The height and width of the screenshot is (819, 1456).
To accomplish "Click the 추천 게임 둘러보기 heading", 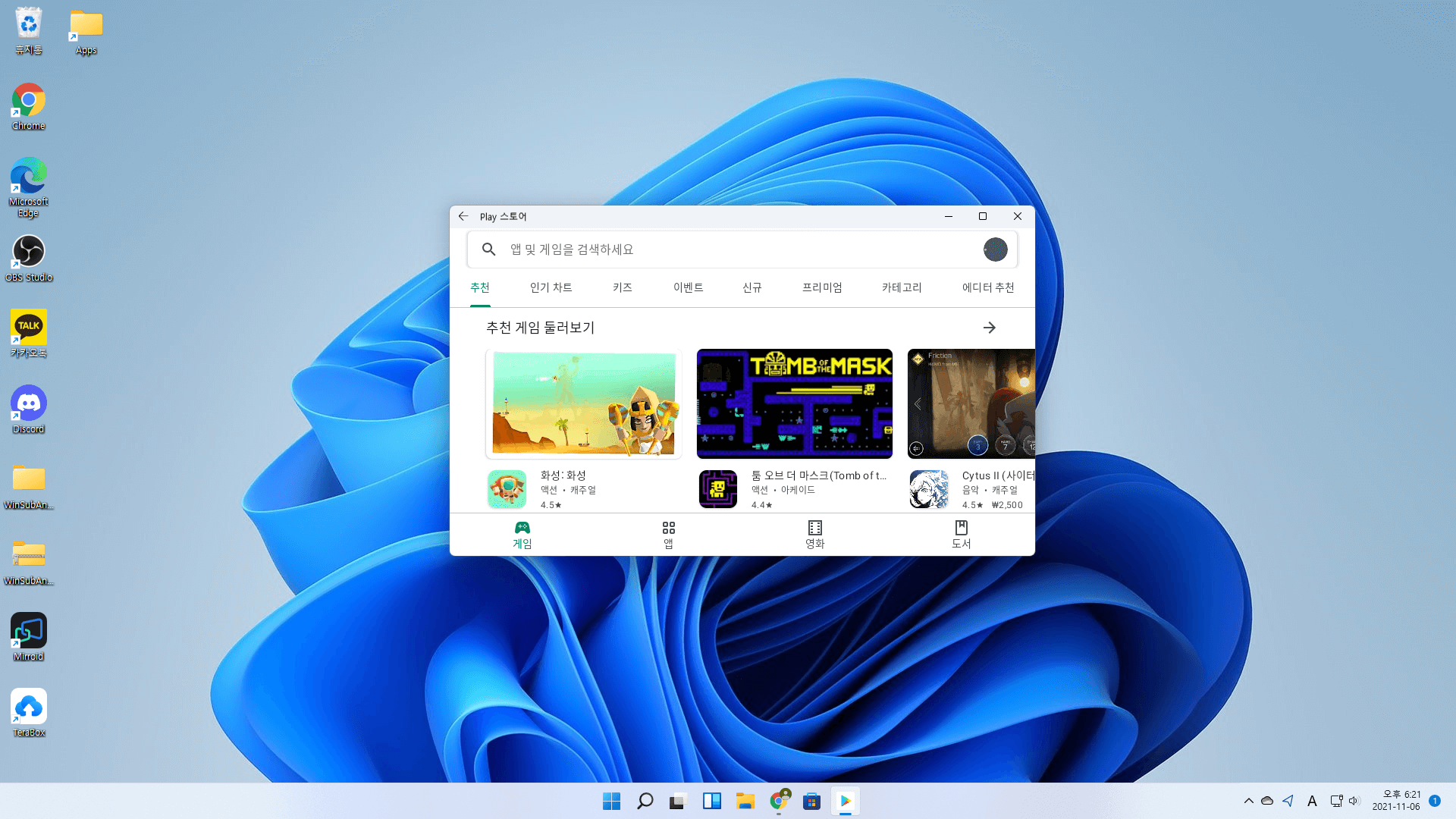I will [541, 328].
